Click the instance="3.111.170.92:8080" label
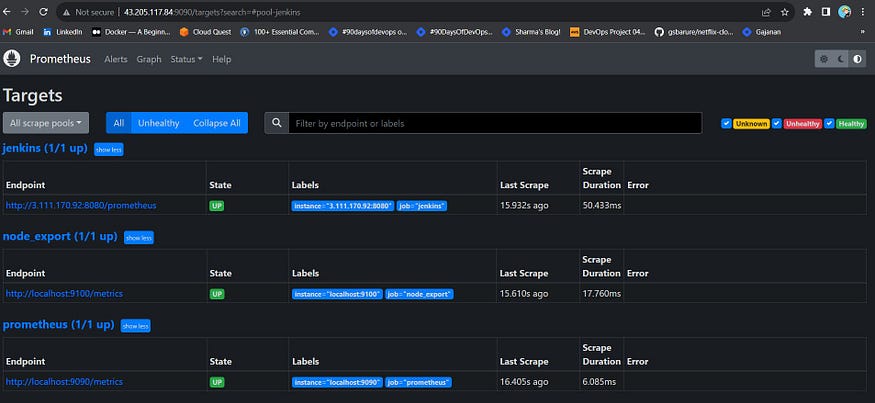875x403 pixels. (x=343, y=206)
